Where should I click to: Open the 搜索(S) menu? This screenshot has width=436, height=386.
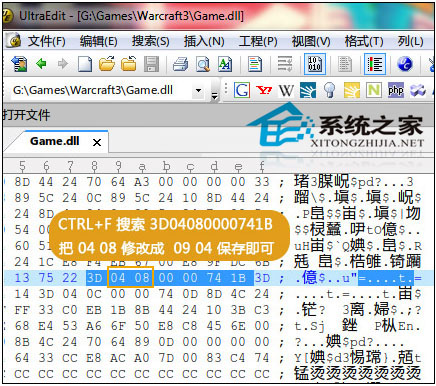point(151,41)
